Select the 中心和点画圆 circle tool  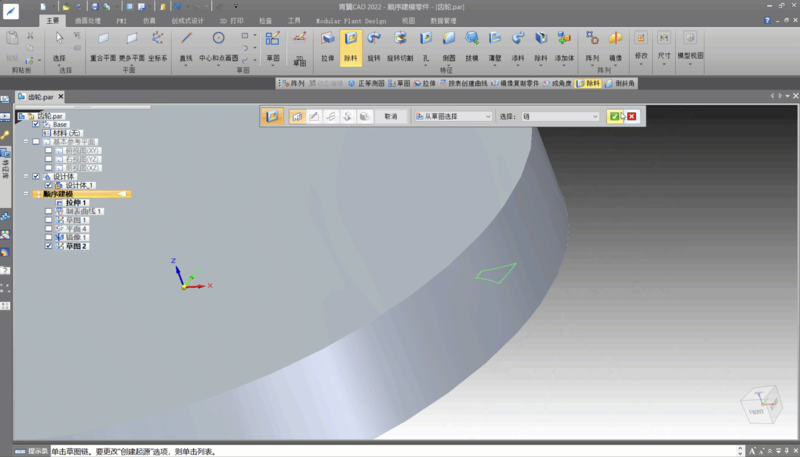click(x=218, y=44)
